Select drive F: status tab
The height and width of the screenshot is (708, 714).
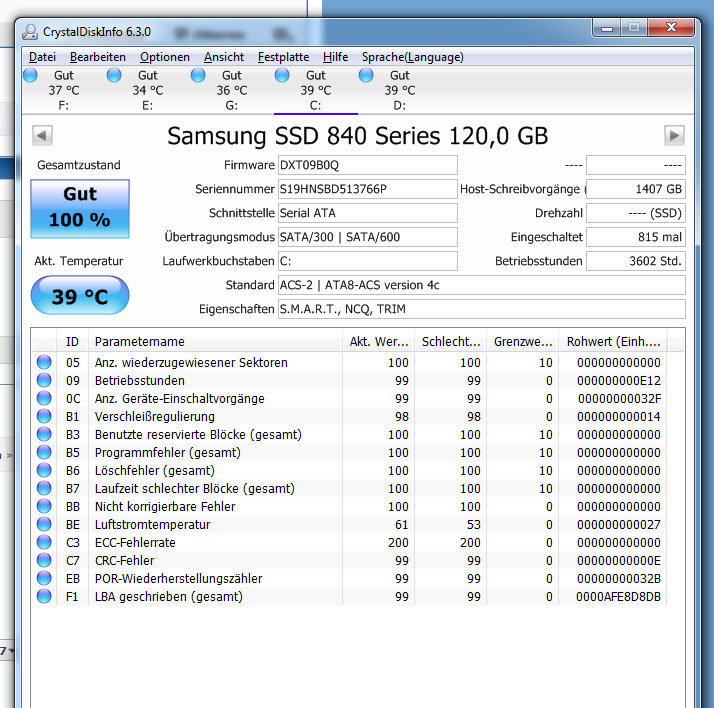(64, 90)
